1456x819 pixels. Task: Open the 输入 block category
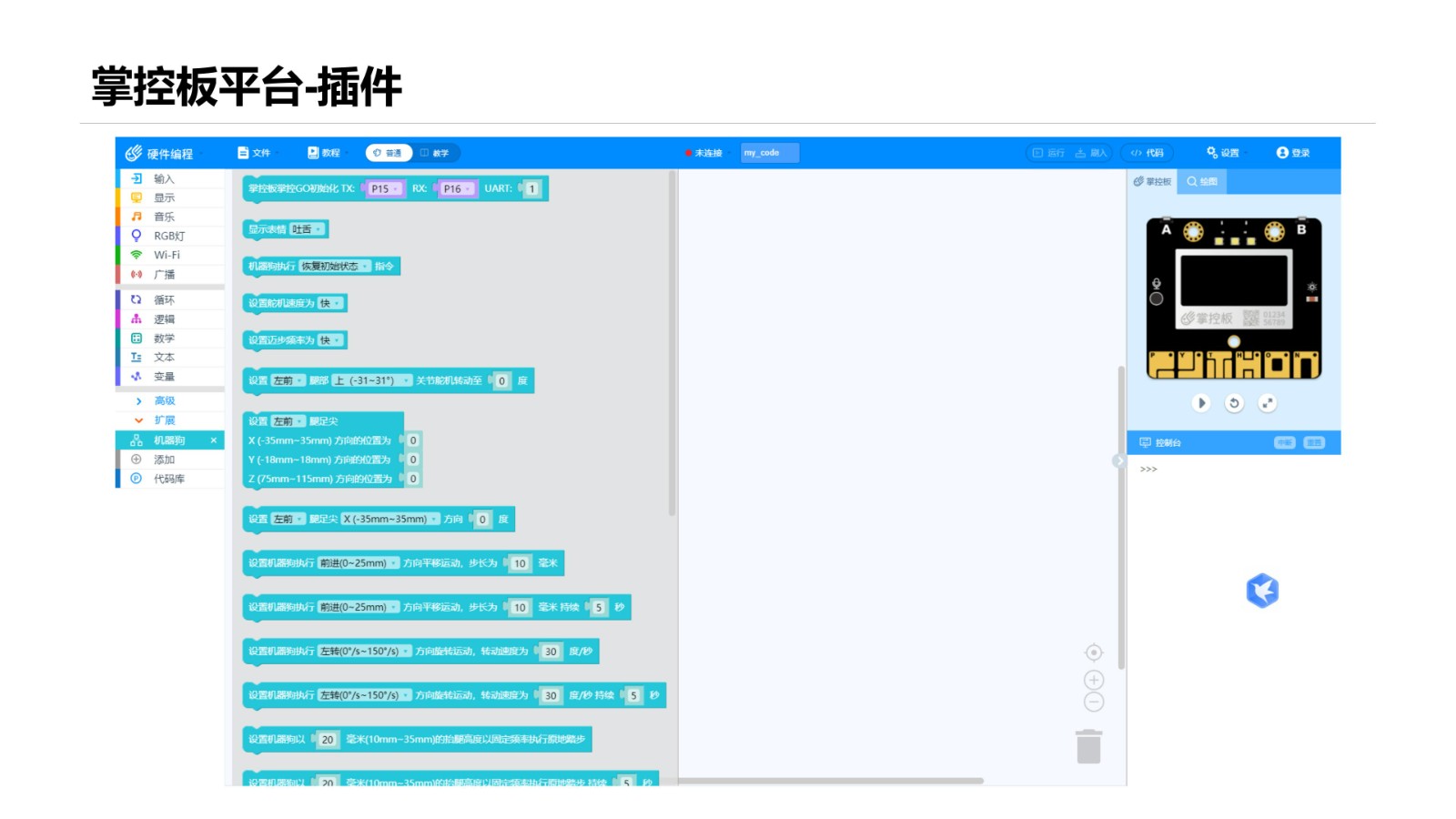pos(170,178)
